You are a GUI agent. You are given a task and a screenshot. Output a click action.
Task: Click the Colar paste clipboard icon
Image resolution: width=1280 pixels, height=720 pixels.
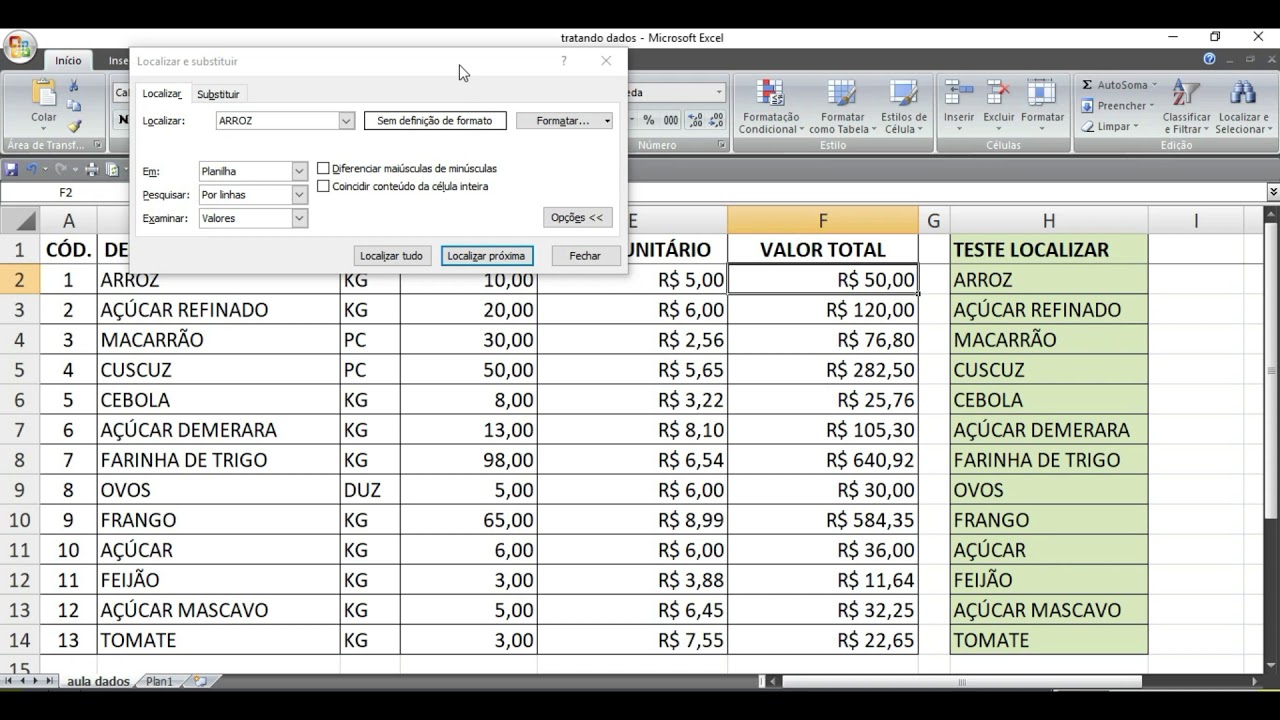click(x=44, y=93)
